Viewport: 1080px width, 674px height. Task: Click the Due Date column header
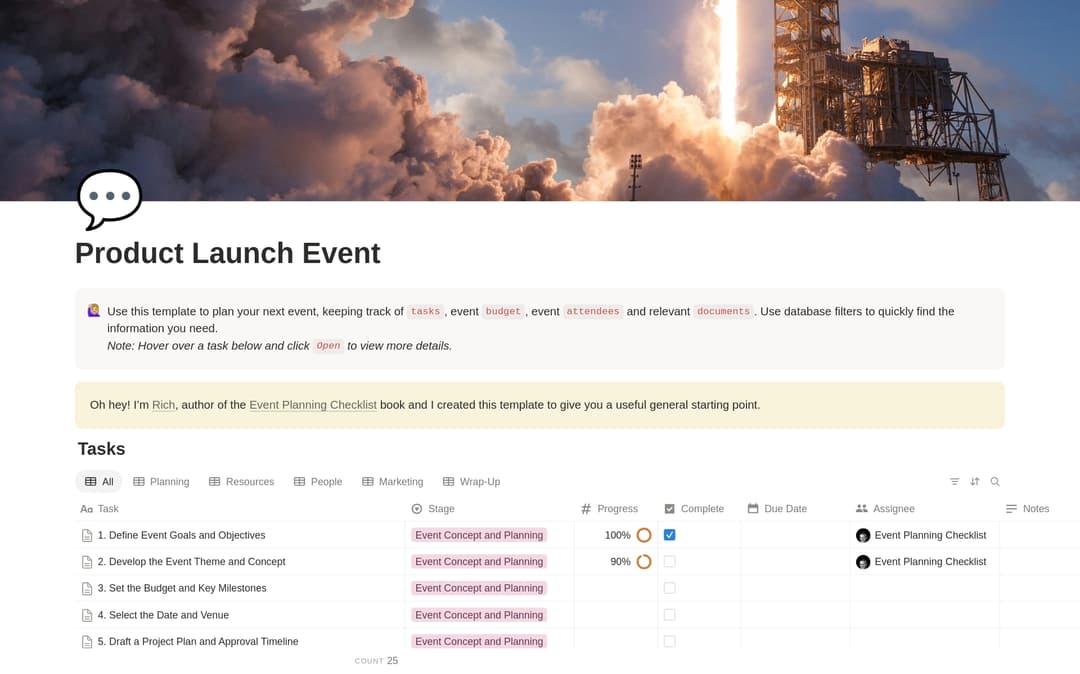click(777, 509)
